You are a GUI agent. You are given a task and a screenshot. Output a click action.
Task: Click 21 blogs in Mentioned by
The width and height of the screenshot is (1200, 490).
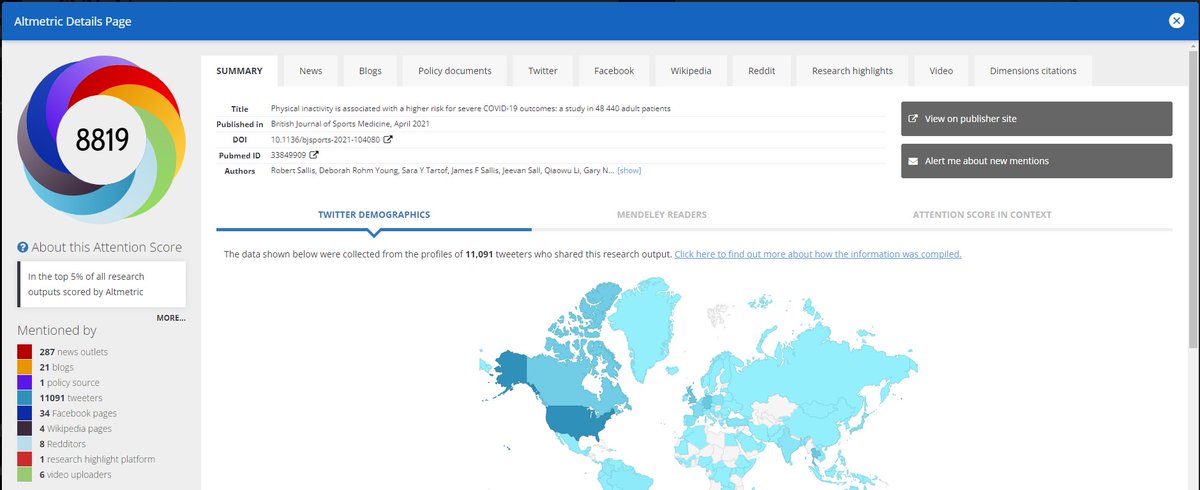(57, 367)
